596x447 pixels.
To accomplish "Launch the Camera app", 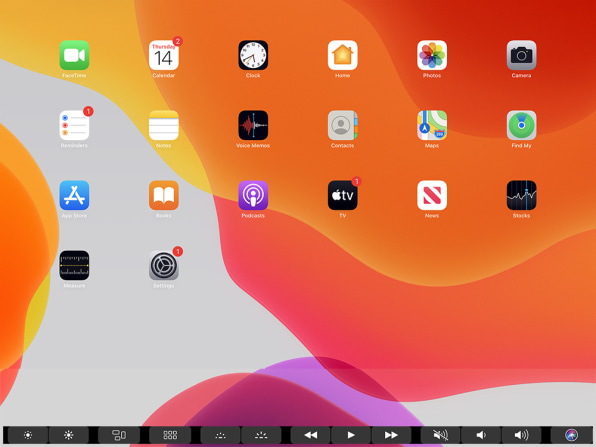I will [x=522, y=55].
